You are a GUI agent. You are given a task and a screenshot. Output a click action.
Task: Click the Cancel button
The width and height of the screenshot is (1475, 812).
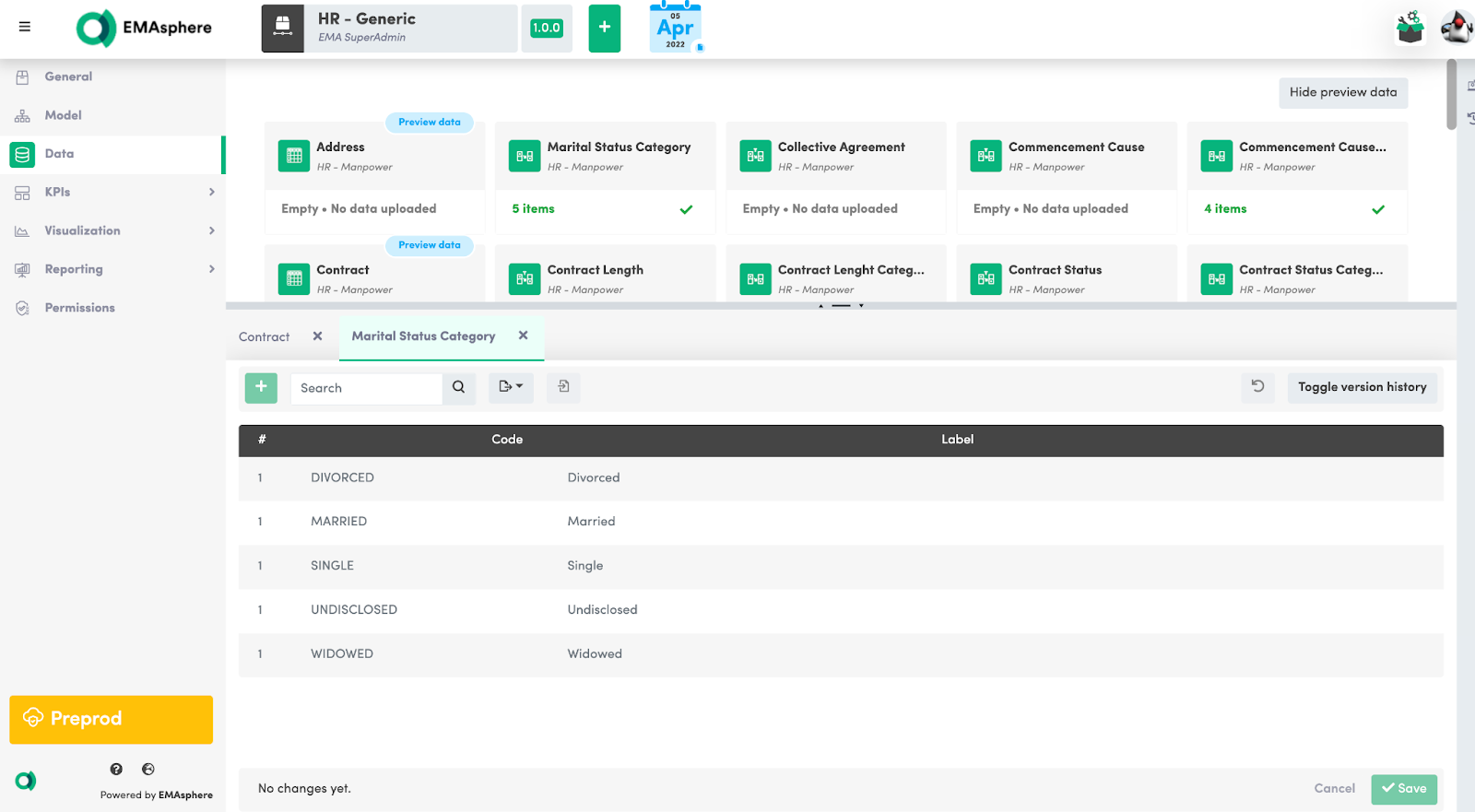click(x=1334, y=788)
